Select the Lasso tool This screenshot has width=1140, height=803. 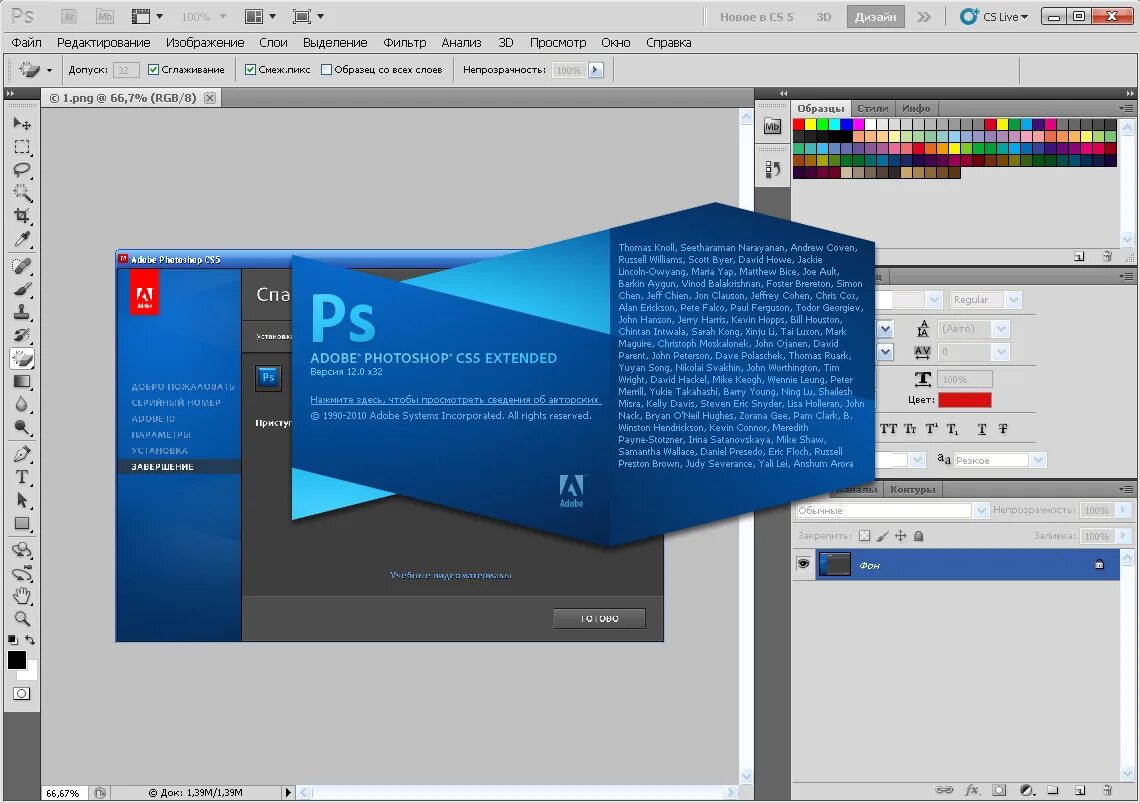22,170
